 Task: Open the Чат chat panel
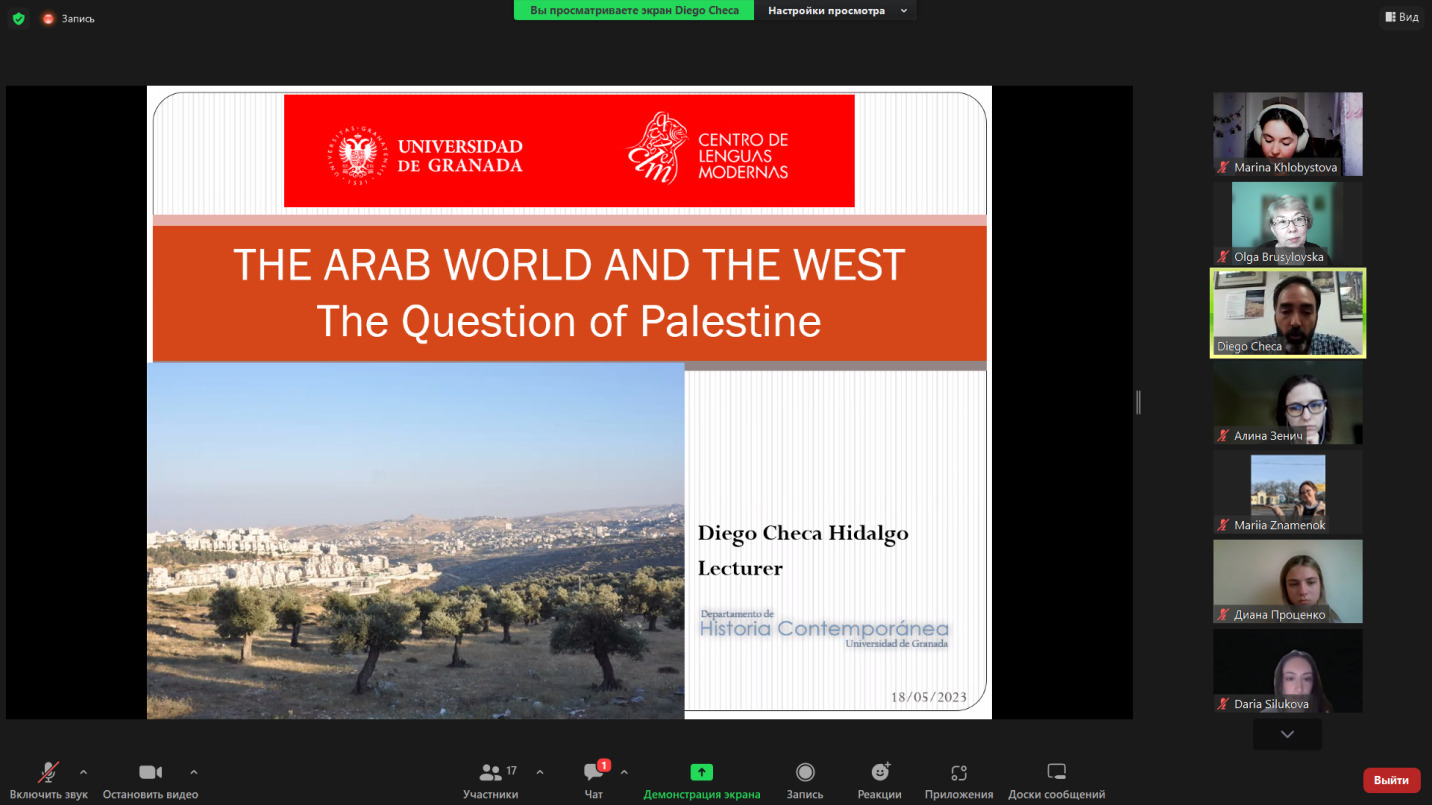594,780
